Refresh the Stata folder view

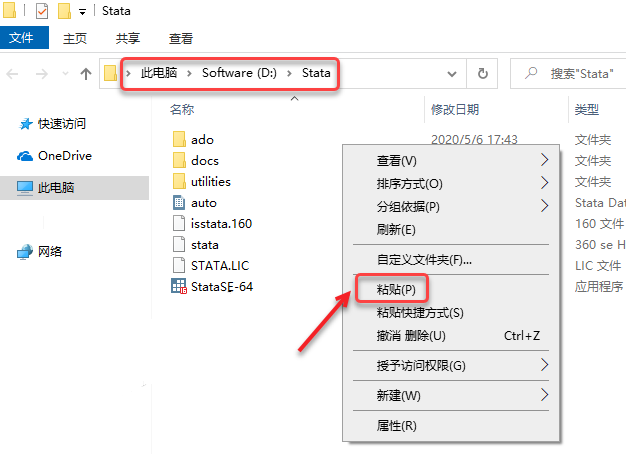(x=483, y=73)
